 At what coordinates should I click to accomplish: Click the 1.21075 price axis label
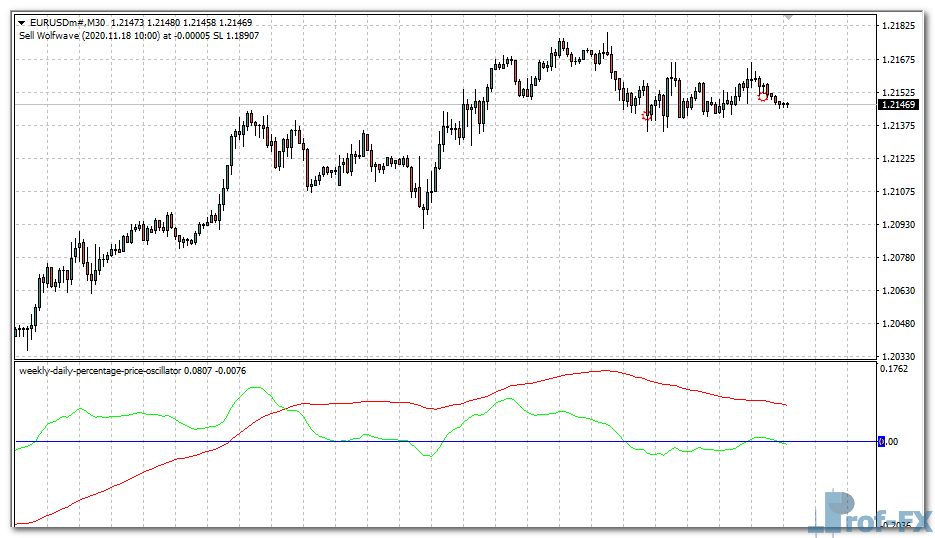tap(900, 191)
